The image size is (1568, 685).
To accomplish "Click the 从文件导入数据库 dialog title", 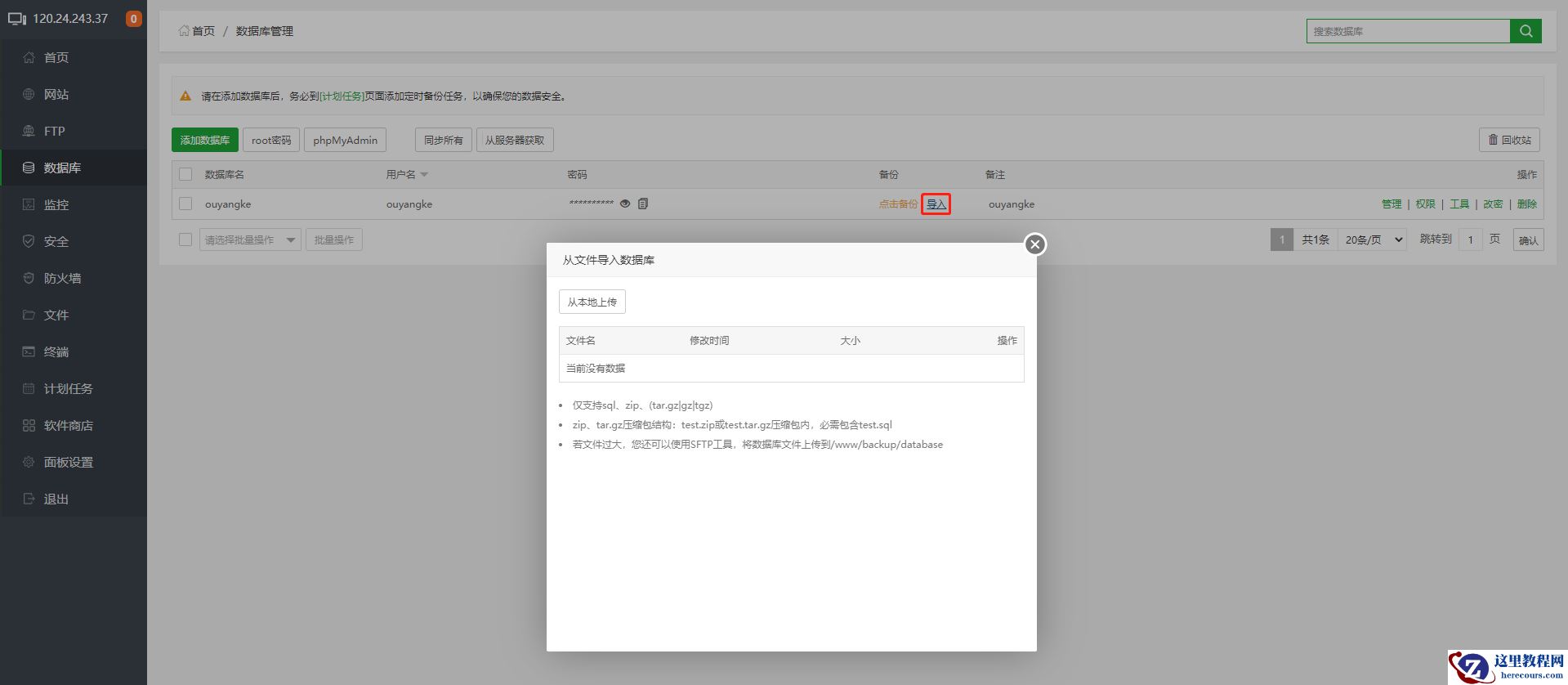I will [609, 260].
